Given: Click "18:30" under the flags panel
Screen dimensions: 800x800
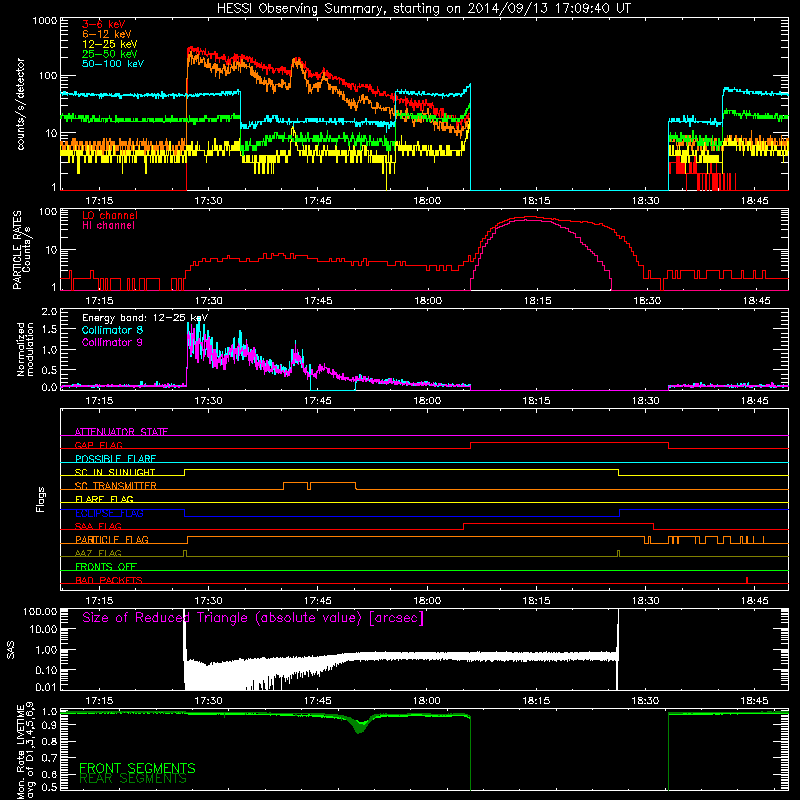Looking at the screenshot, I should coord(645,601).
